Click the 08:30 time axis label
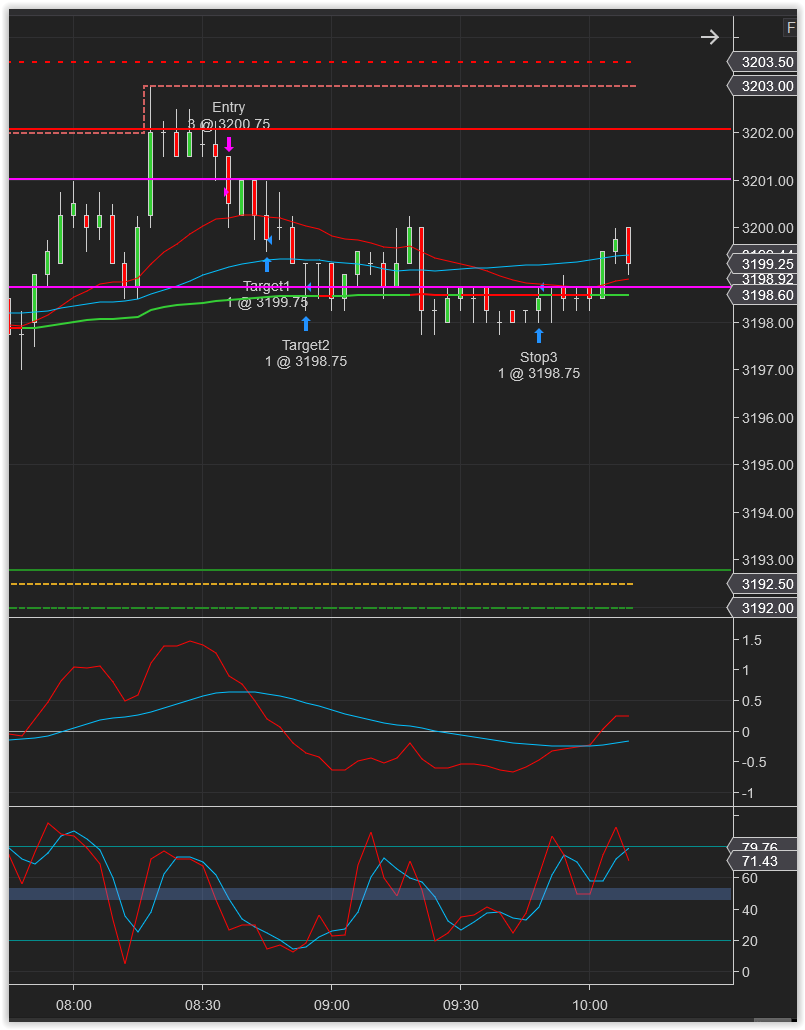Image resolution: width=805 pixels, height=1030 pixels. point(202,1006)
